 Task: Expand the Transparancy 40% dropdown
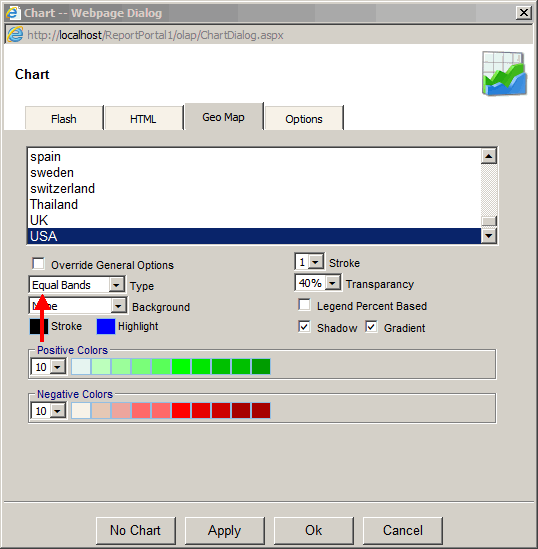318,283
